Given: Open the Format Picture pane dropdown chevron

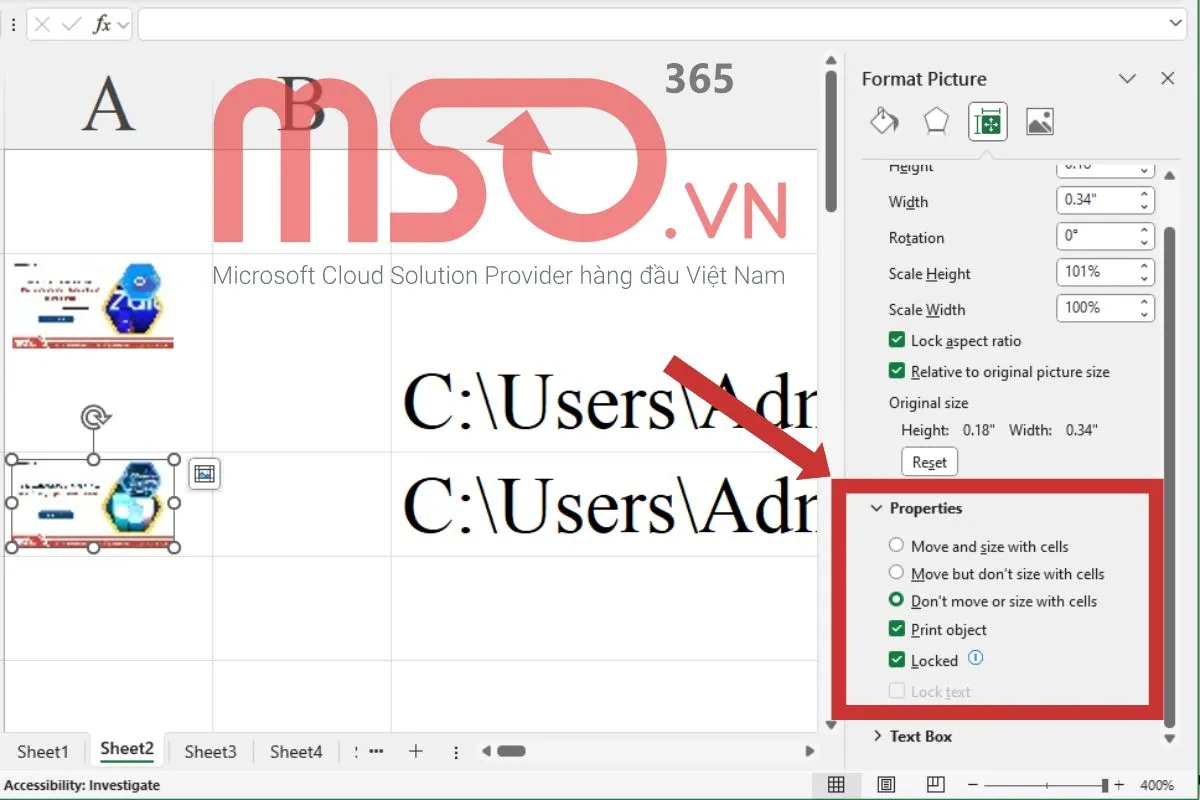Looking at the screenshot, I should click(1127, 78).
